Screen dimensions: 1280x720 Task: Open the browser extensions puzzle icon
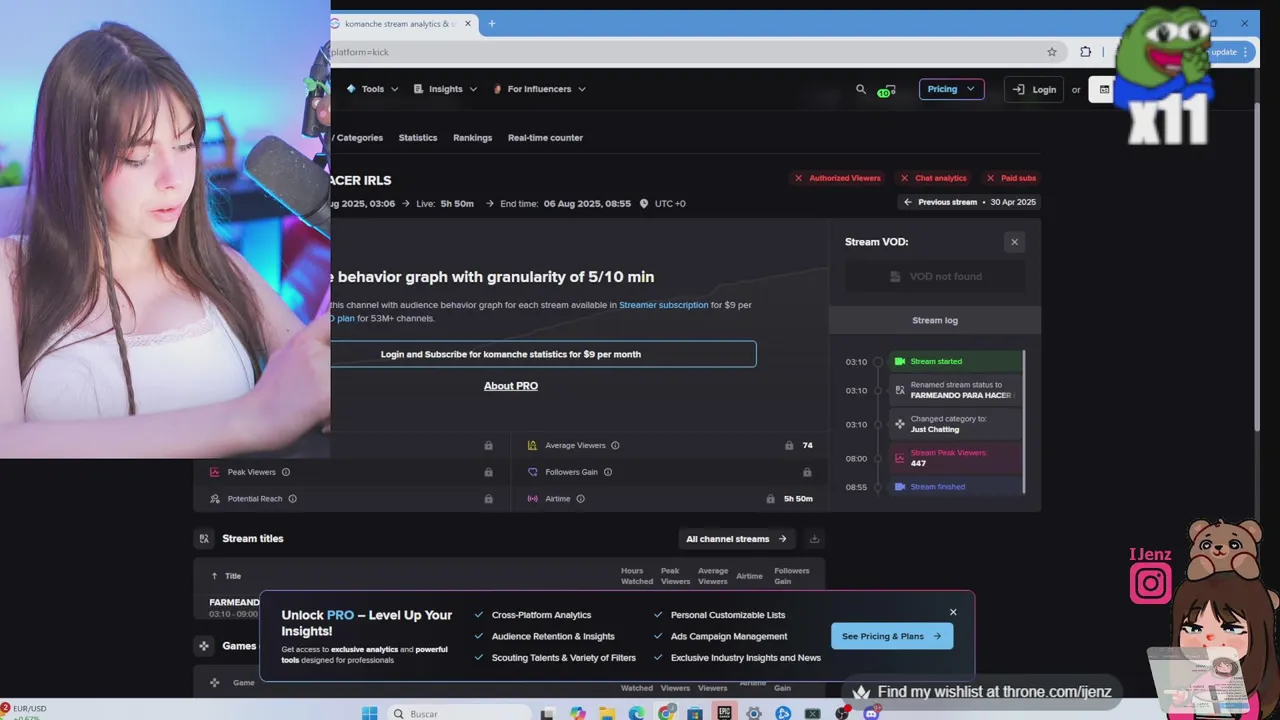(x=1086, y=52)
